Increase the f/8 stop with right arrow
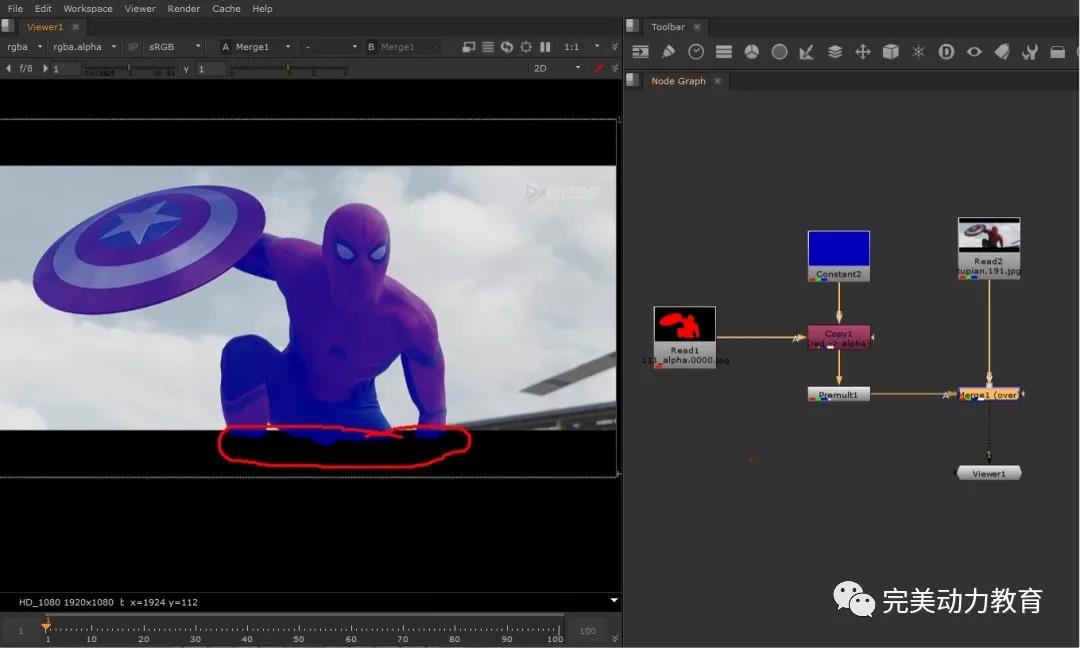The image size is (1080, 650). [45, 68]
